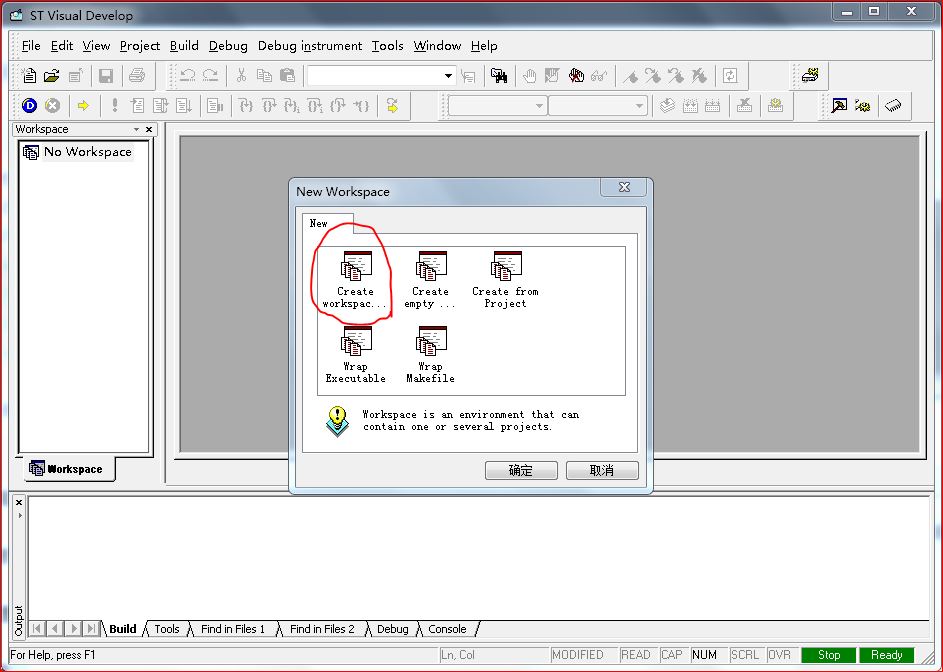
Task: Click the output tab scroll-to-first arrow
Action: pos(37,629)
